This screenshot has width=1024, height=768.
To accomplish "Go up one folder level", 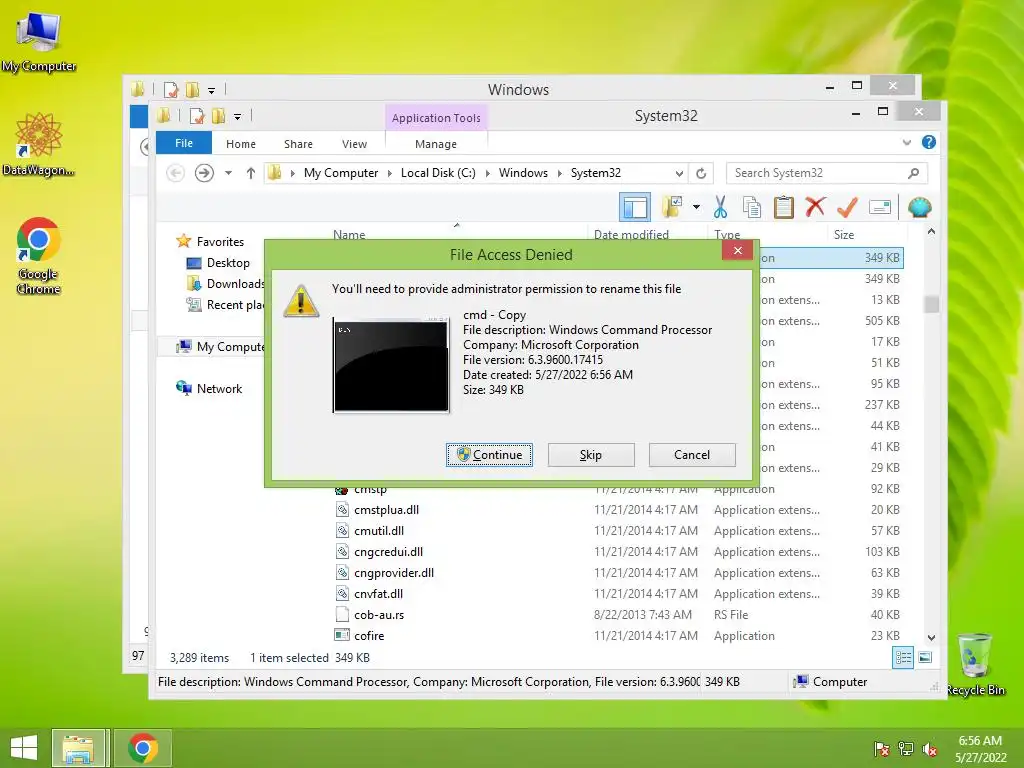I will click(x=251, y=173).
